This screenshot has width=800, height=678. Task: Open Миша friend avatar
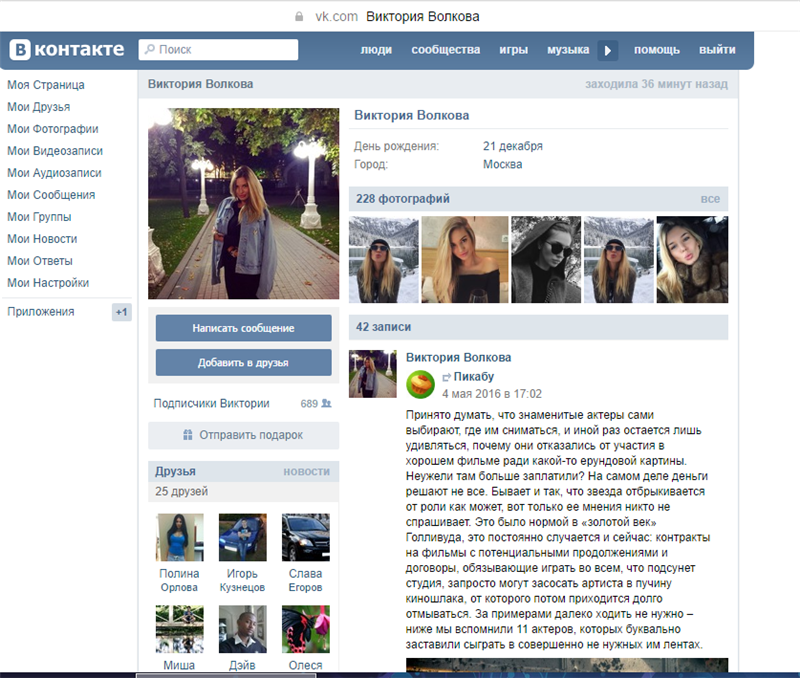click(180, 629)
